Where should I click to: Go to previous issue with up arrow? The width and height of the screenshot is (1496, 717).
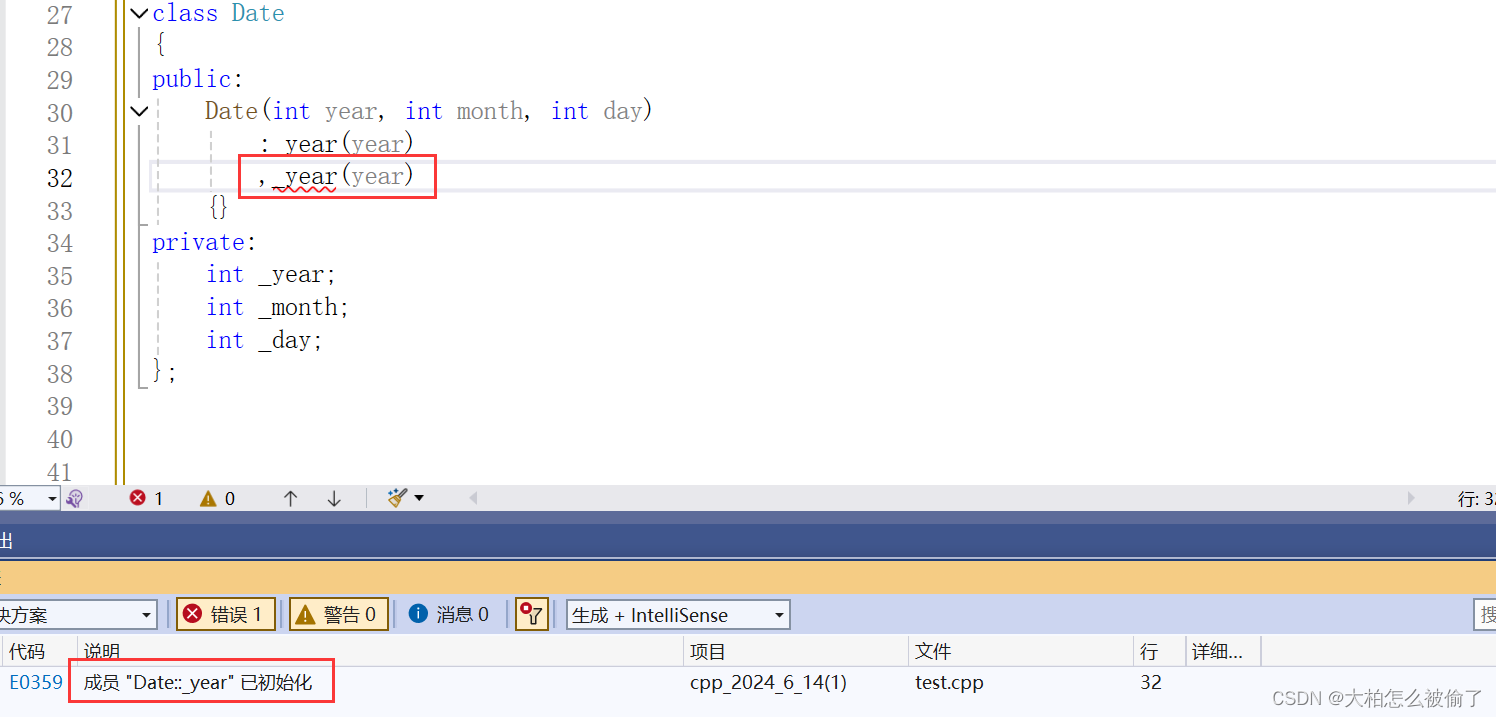coord(290,498)
